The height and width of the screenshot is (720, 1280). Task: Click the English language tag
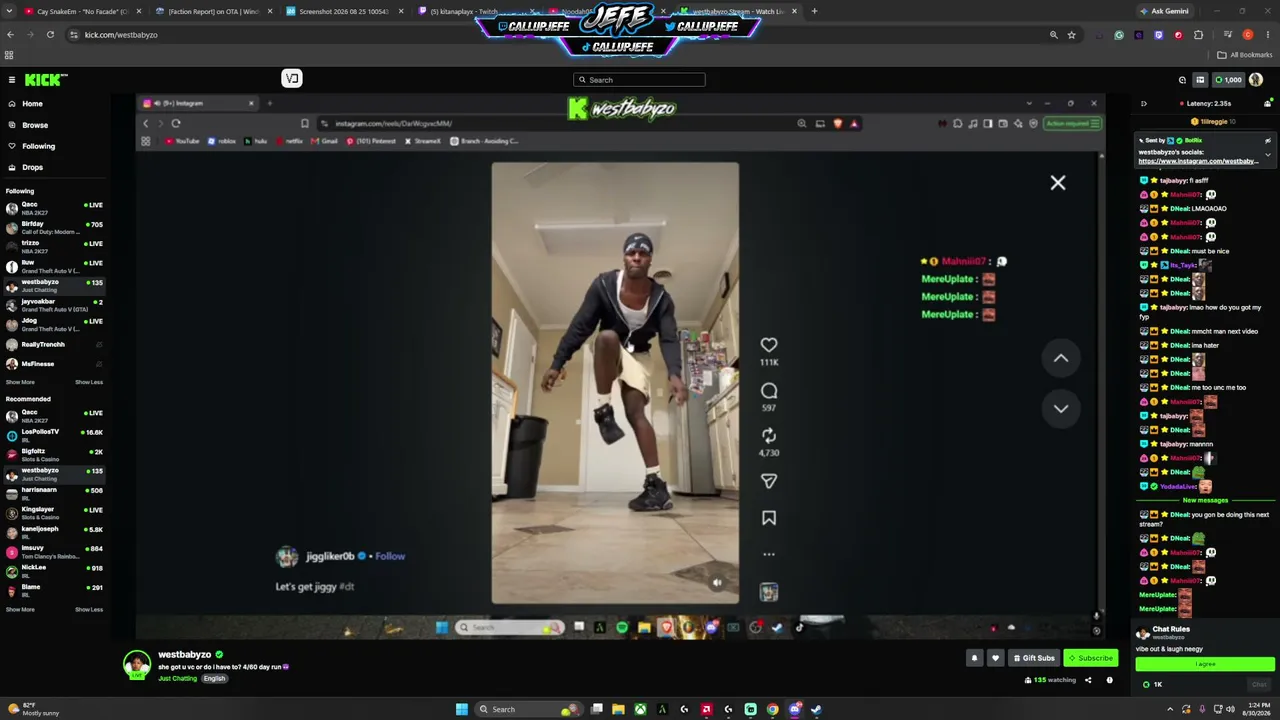[214, 678]
